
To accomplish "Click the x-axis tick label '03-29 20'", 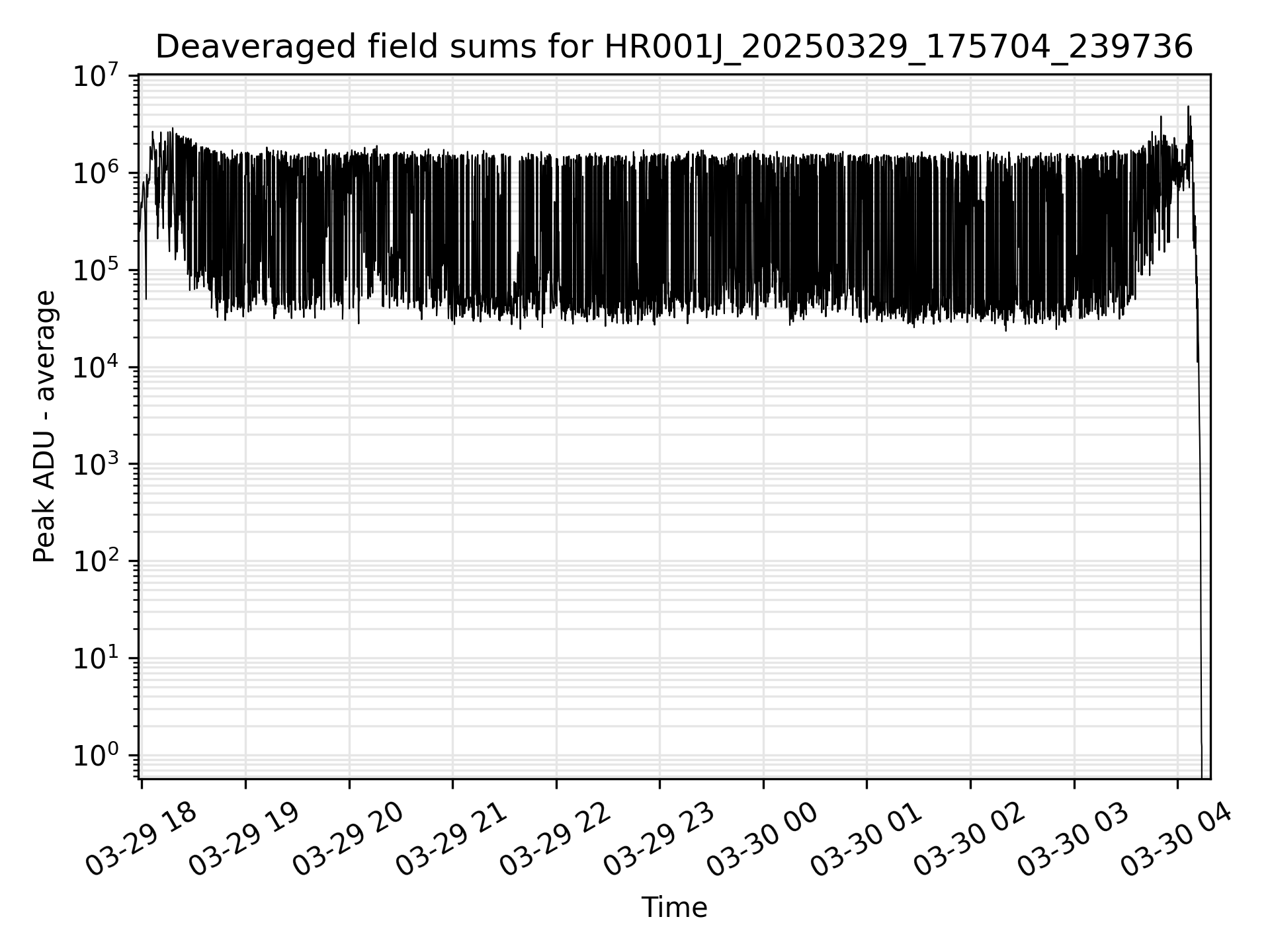I will pyautogui.click(x=348, y=840).
